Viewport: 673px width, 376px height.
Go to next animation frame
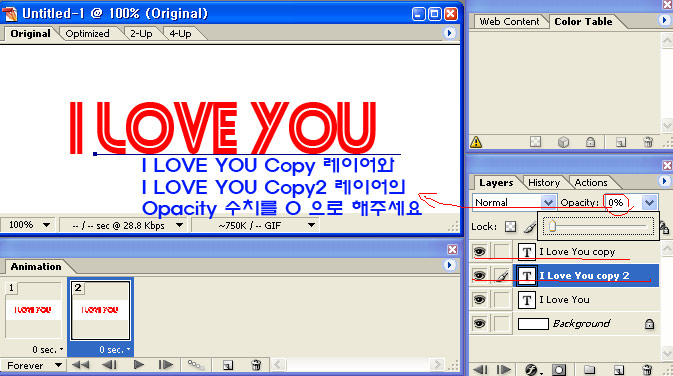point(165,365)
